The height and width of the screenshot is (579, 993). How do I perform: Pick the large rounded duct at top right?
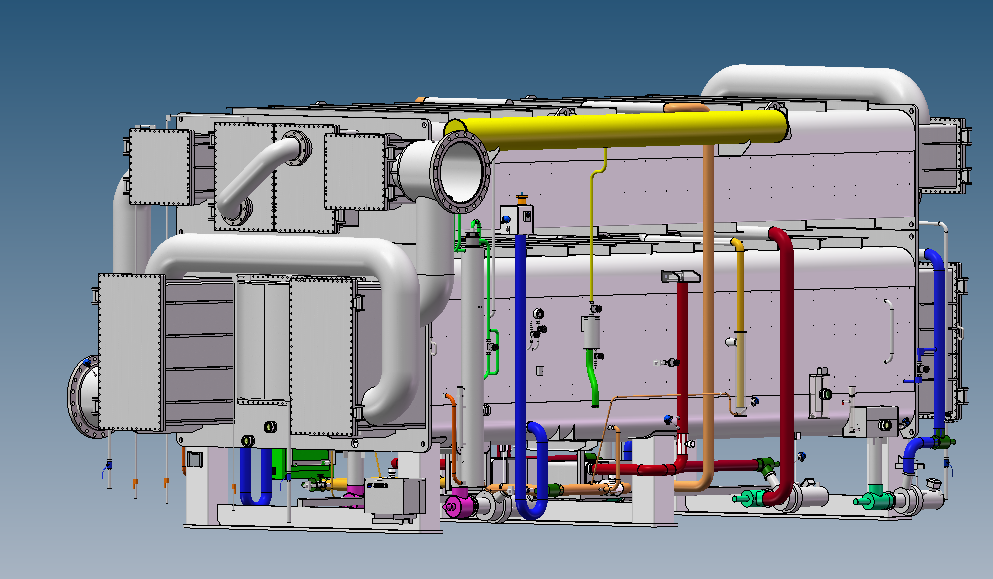tap(820, 83)
